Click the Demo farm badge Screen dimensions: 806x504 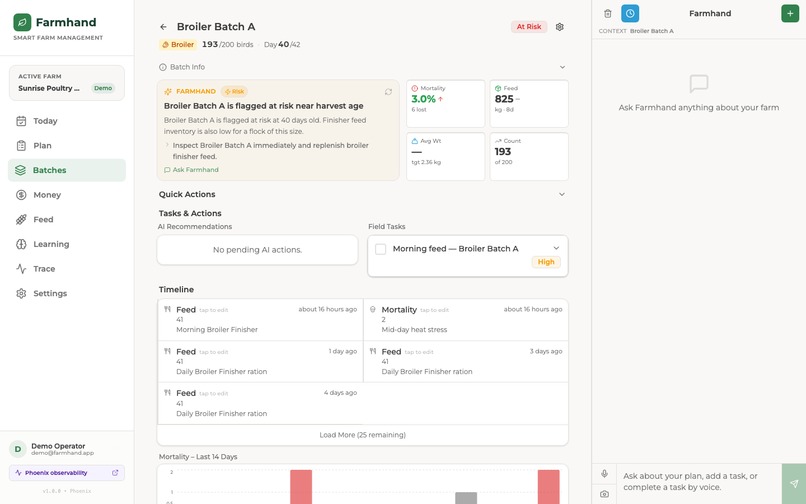coord(103,88)
